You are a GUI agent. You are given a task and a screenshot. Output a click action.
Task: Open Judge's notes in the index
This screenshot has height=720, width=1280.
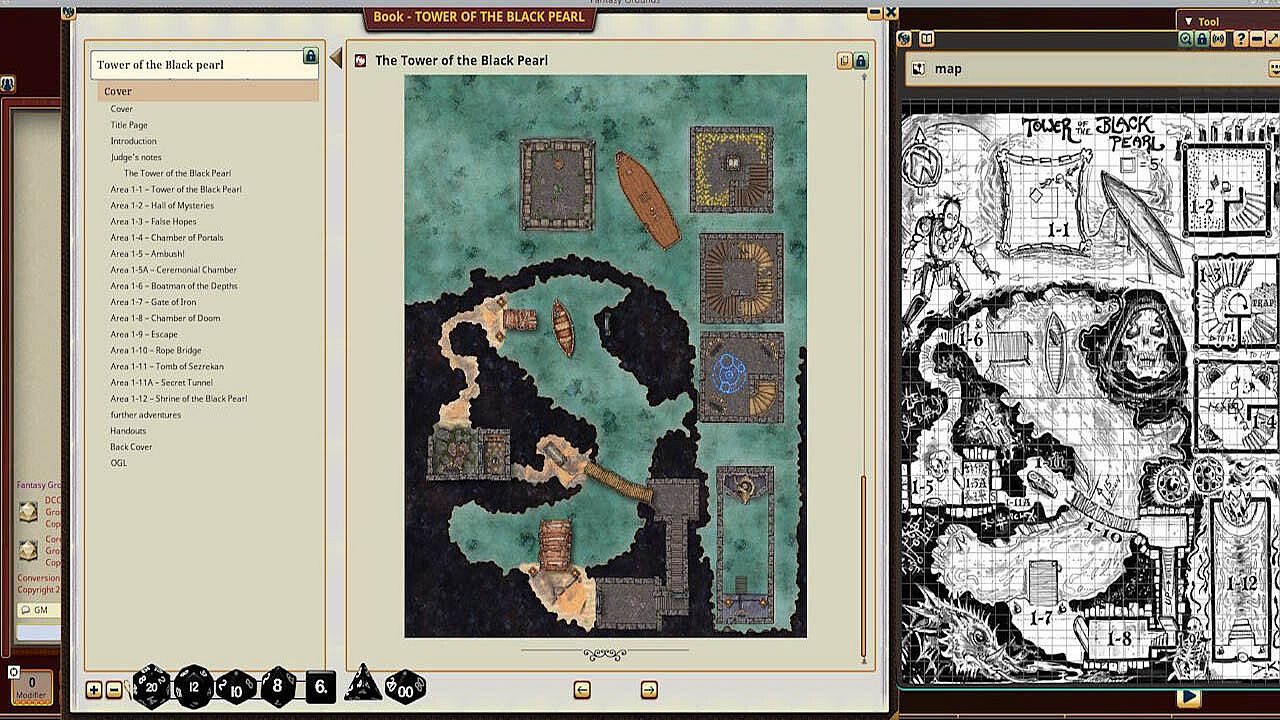tap(136, 157)
